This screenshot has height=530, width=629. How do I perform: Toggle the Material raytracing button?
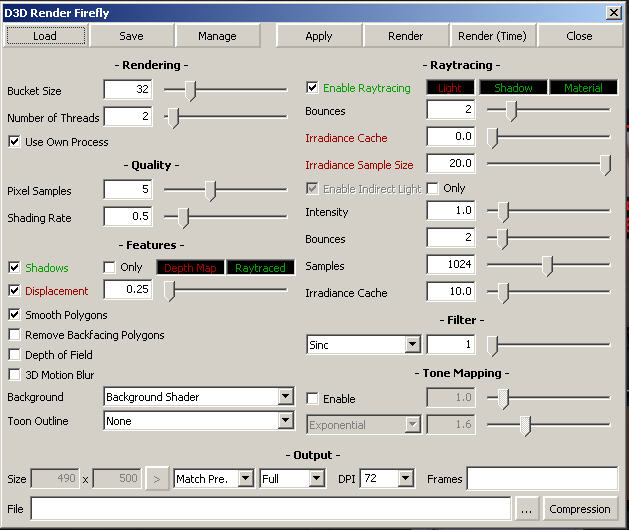(x=583, y=88)
